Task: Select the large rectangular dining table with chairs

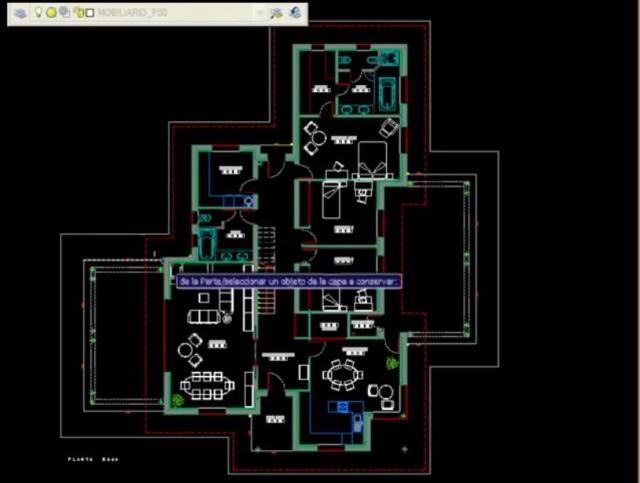Action: [207, 385]
